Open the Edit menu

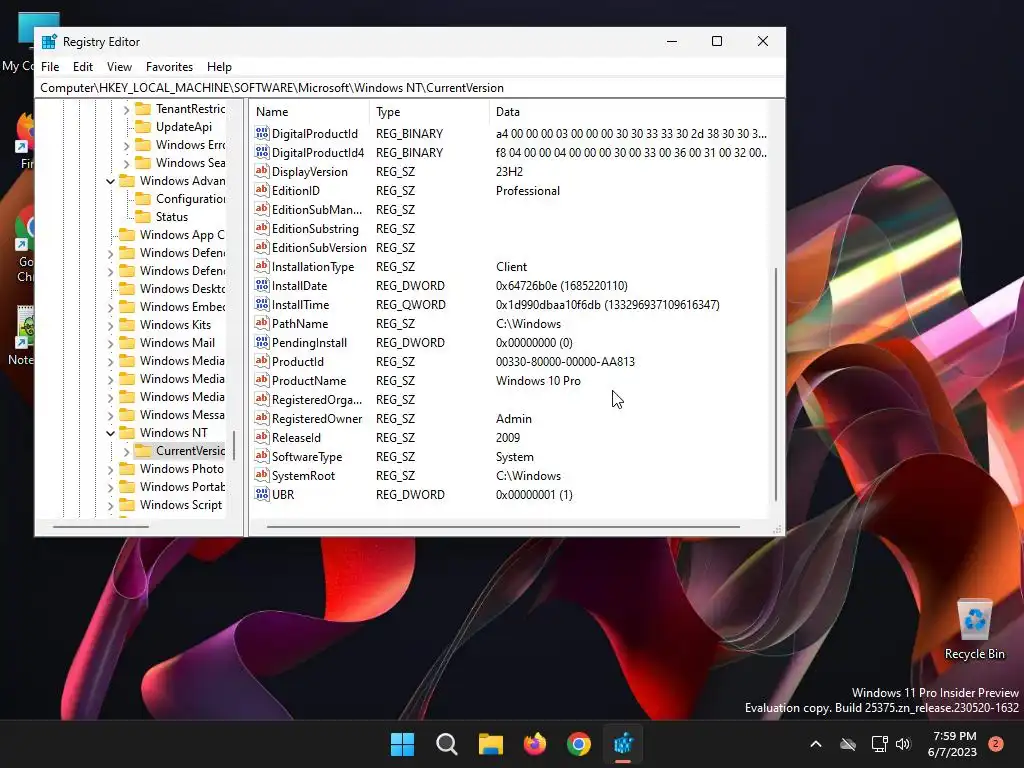[x=82, y=67]
